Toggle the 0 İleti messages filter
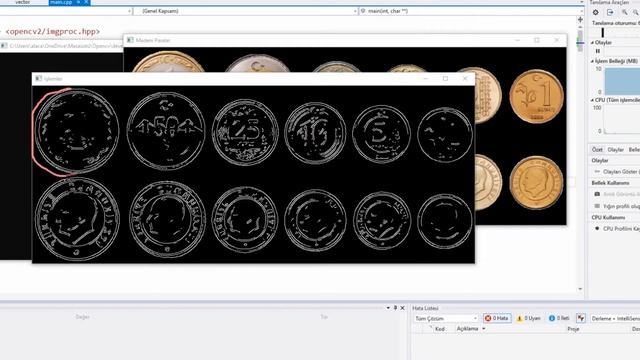 (559, 318)
